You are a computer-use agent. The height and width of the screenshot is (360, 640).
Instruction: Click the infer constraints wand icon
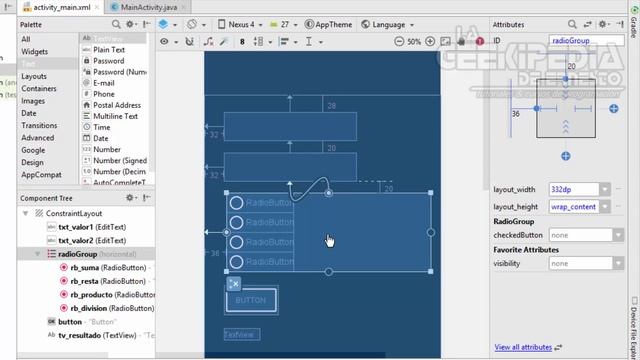224,42
